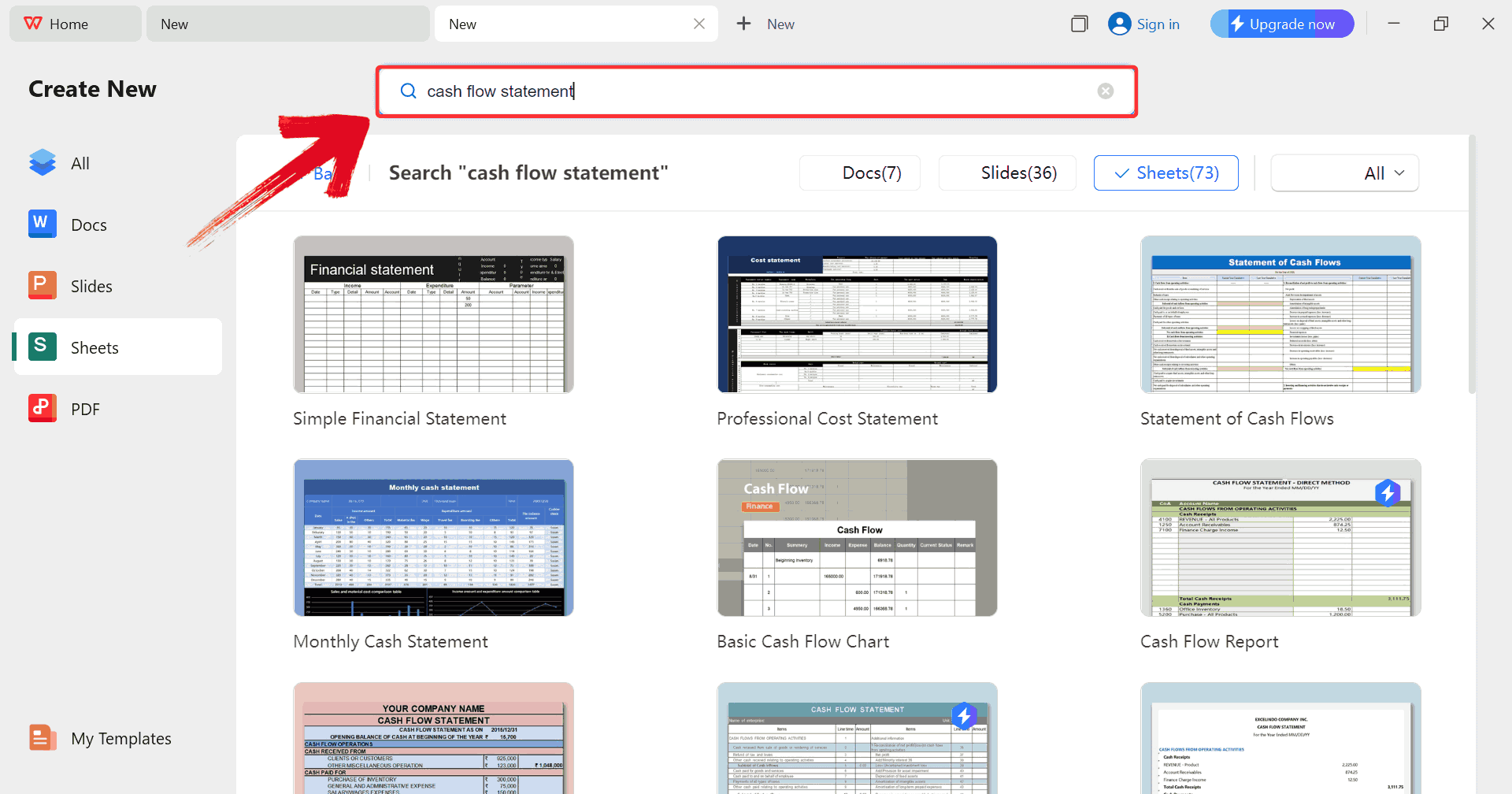
Task: Clear the search field with the X icon
Action: 1106,91
